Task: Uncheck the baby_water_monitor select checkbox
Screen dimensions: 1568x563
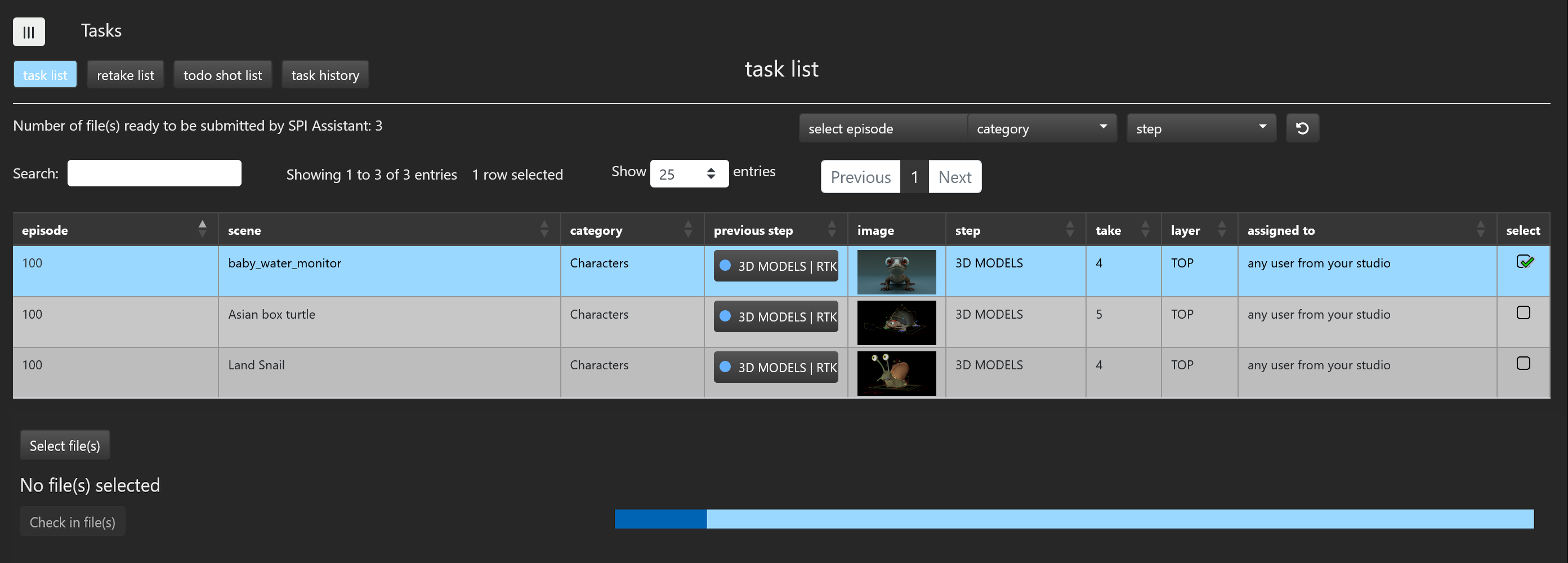Action: 1524,262
